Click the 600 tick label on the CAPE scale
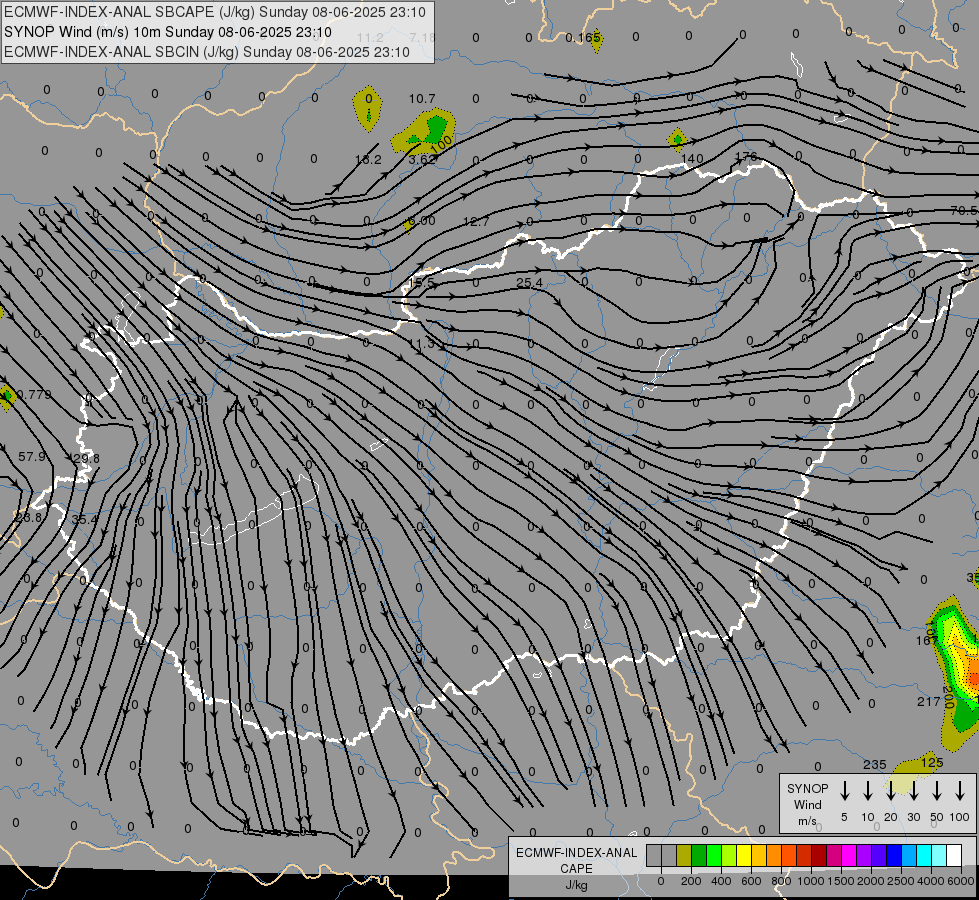 click(x=751, y=881)
